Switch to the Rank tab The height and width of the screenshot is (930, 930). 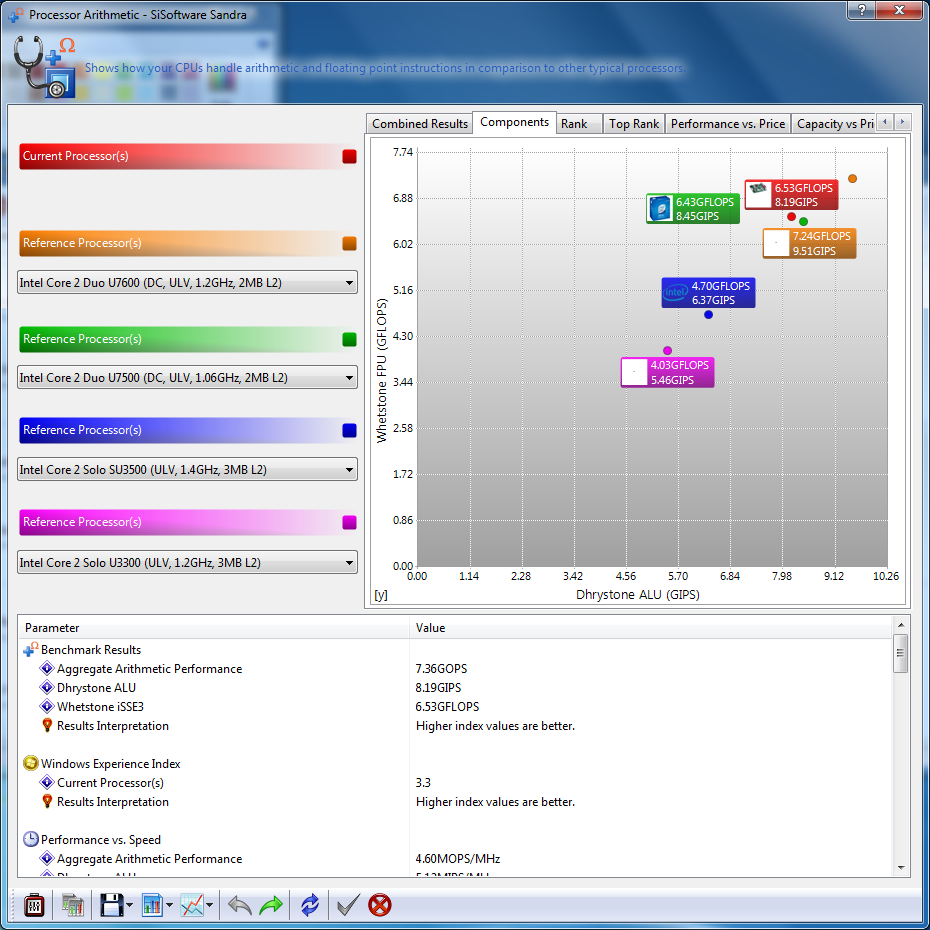(579, 124)
